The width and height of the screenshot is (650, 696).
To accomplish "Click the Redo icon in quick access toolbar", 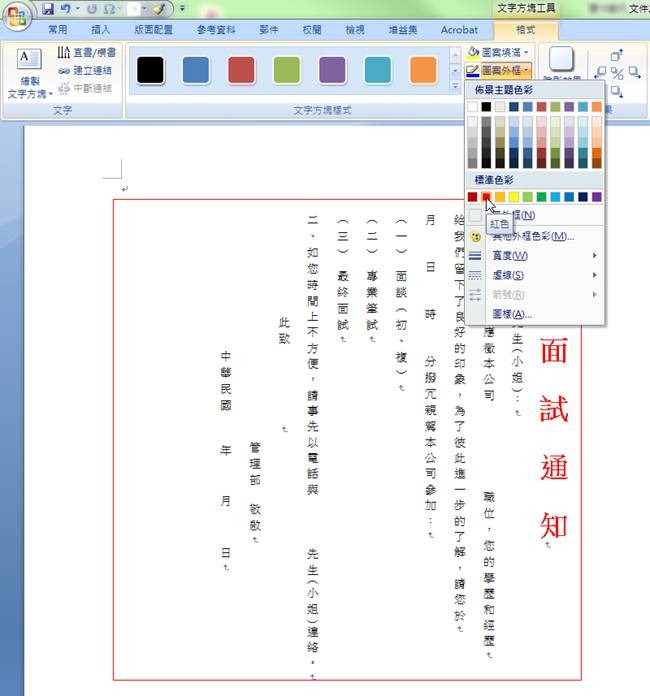I will (x=92, y=9).
